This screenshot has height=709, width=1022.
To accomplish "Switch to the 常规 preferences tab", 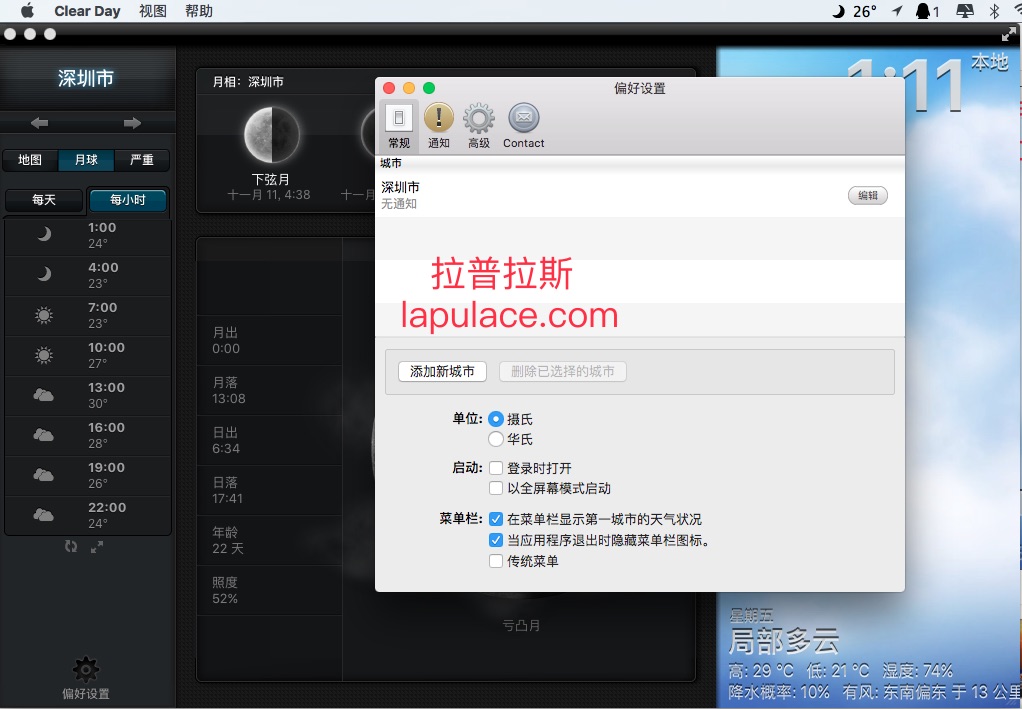I will (399, 126).
